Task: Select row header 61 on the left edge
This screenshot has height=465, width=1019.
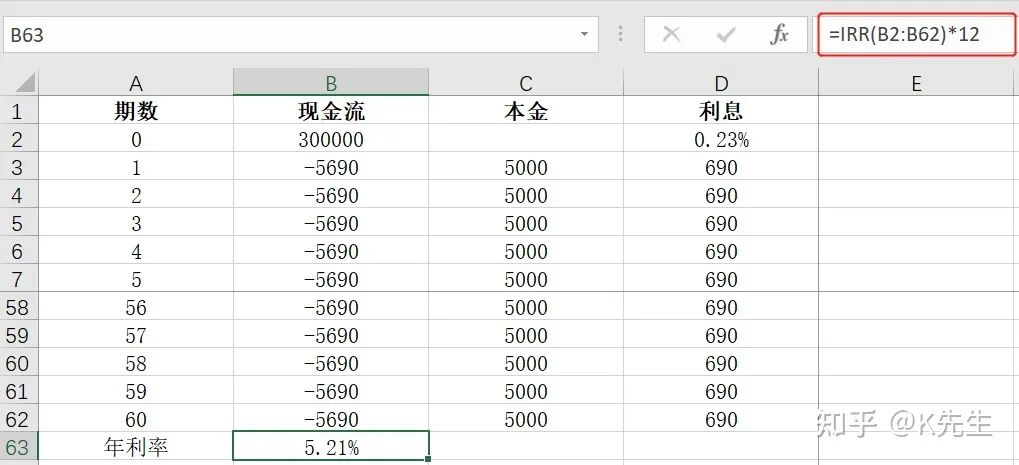Action: tap(19, 391)
